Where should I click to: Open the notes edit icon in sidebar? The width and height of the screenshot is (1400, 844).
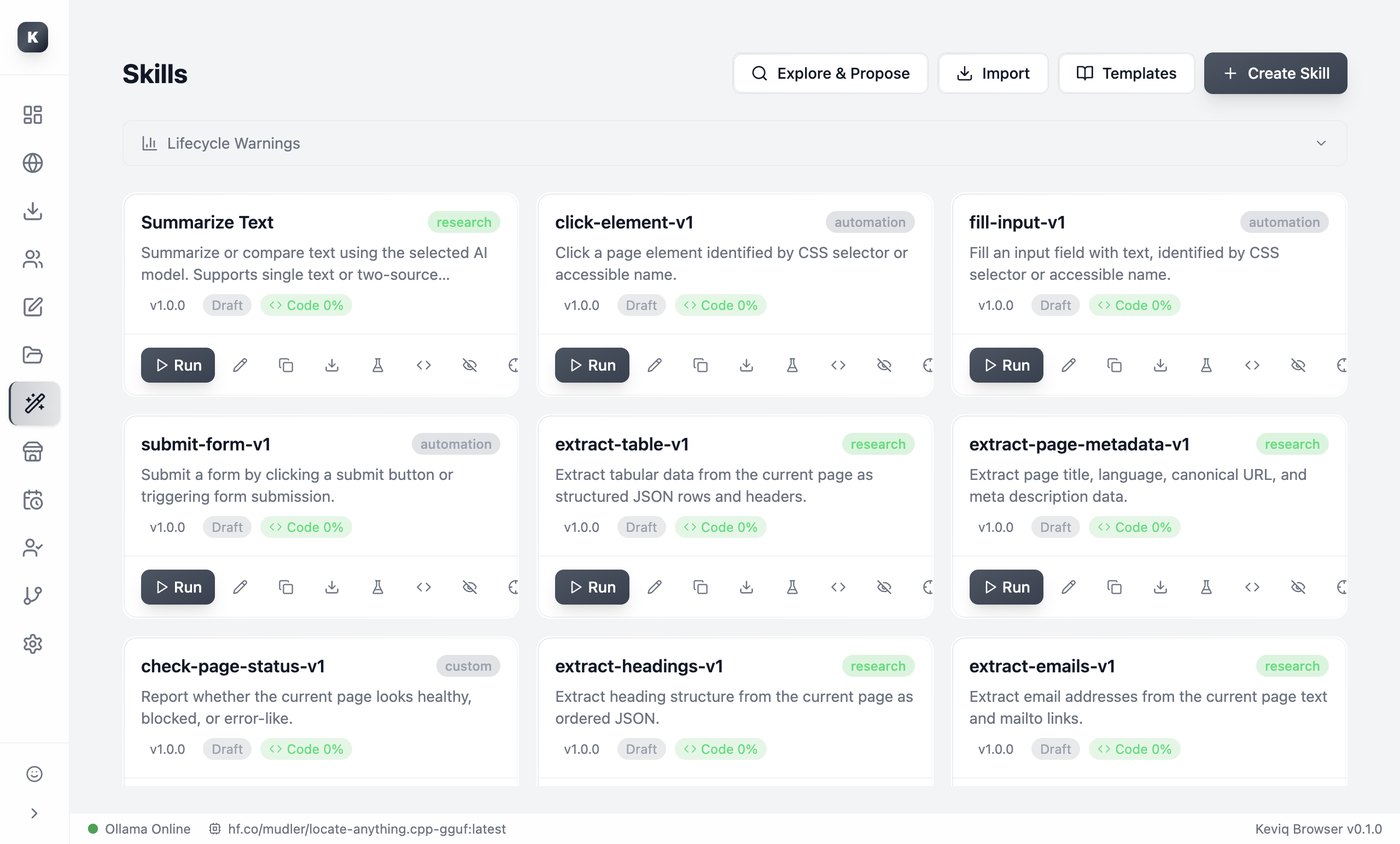point(33,307)
